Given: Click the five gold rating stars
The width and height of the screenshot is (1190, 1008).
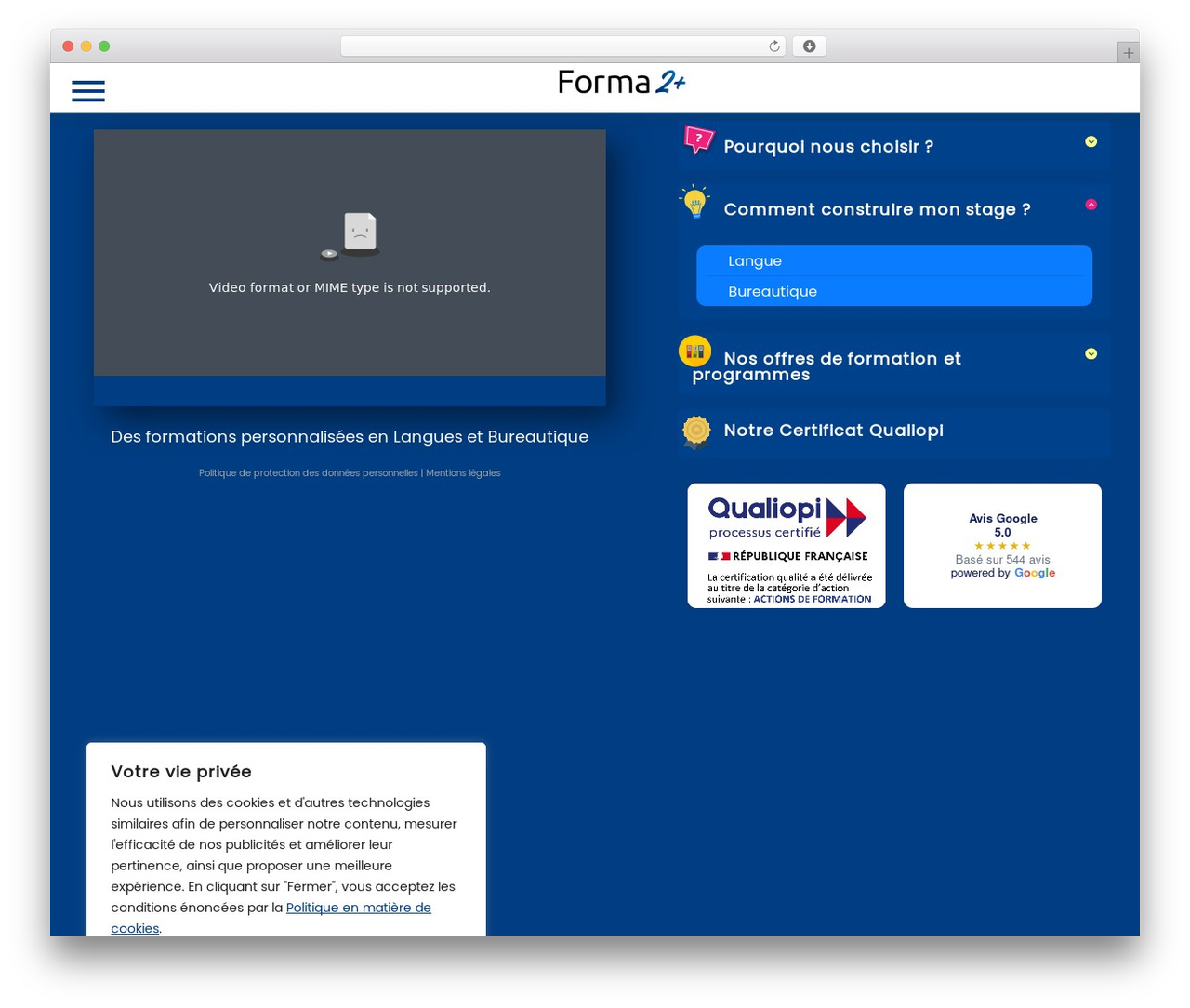Looking at the screenshot, I should coord(1002,546).
